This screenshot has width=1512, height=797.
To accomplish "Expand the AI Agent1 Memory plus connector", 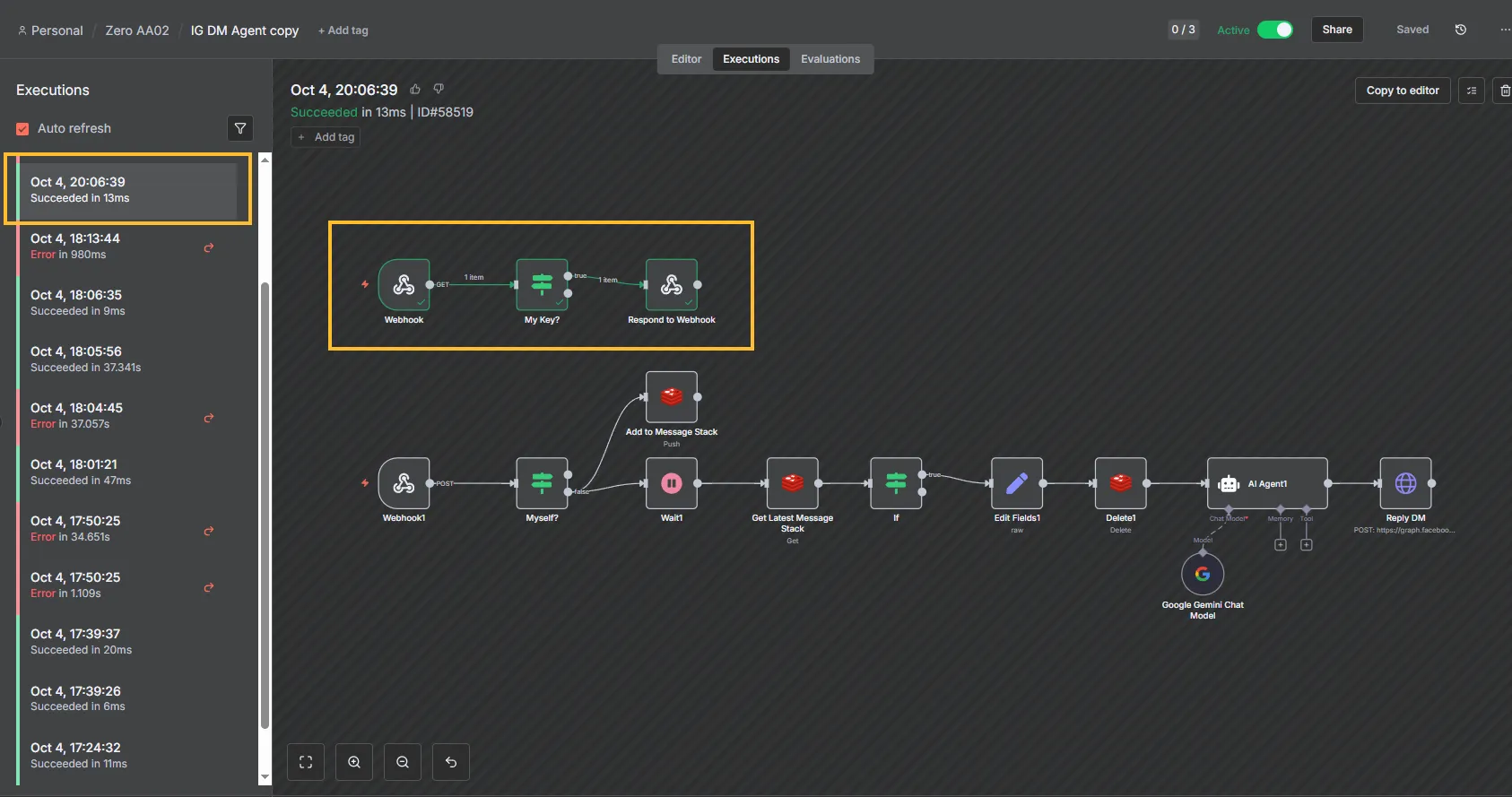I will 1281,545.
